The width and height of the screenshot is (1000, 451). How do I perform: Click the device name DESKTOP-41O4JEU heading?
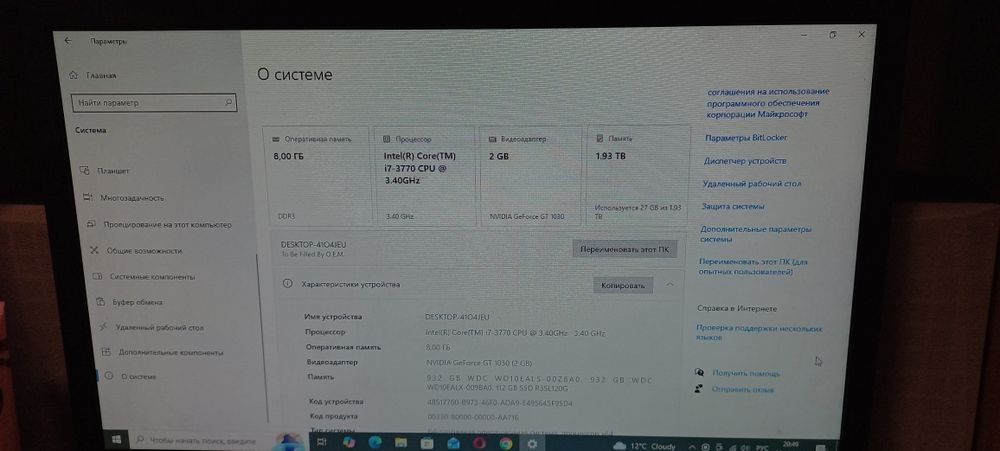click(314, 244)
